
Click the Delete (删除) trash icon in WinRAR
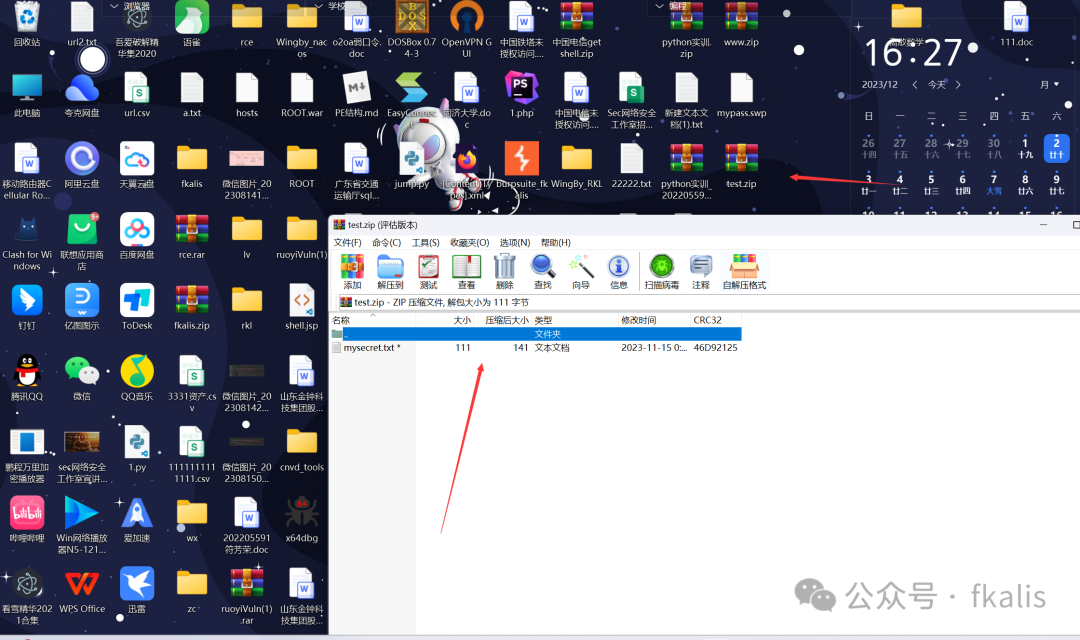click(505, 271)
